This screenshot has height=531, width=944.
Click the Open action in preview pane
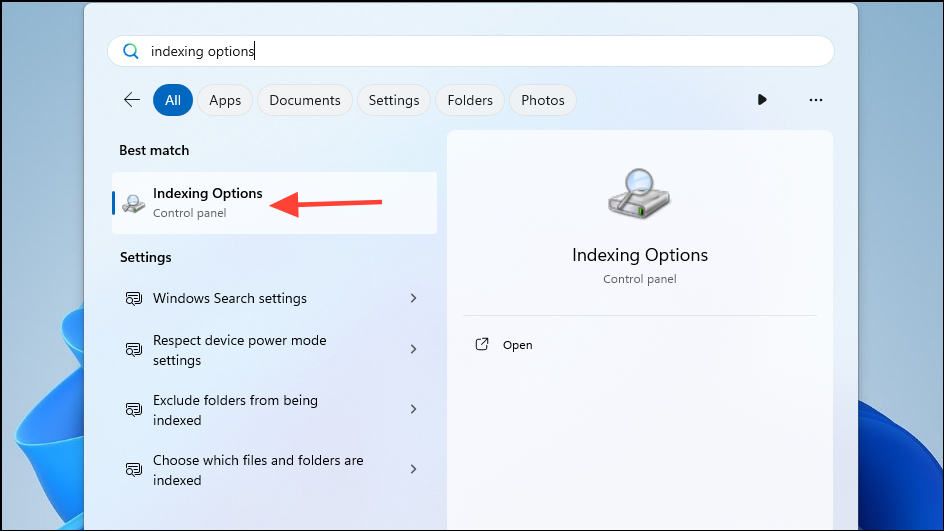[518, 345]
